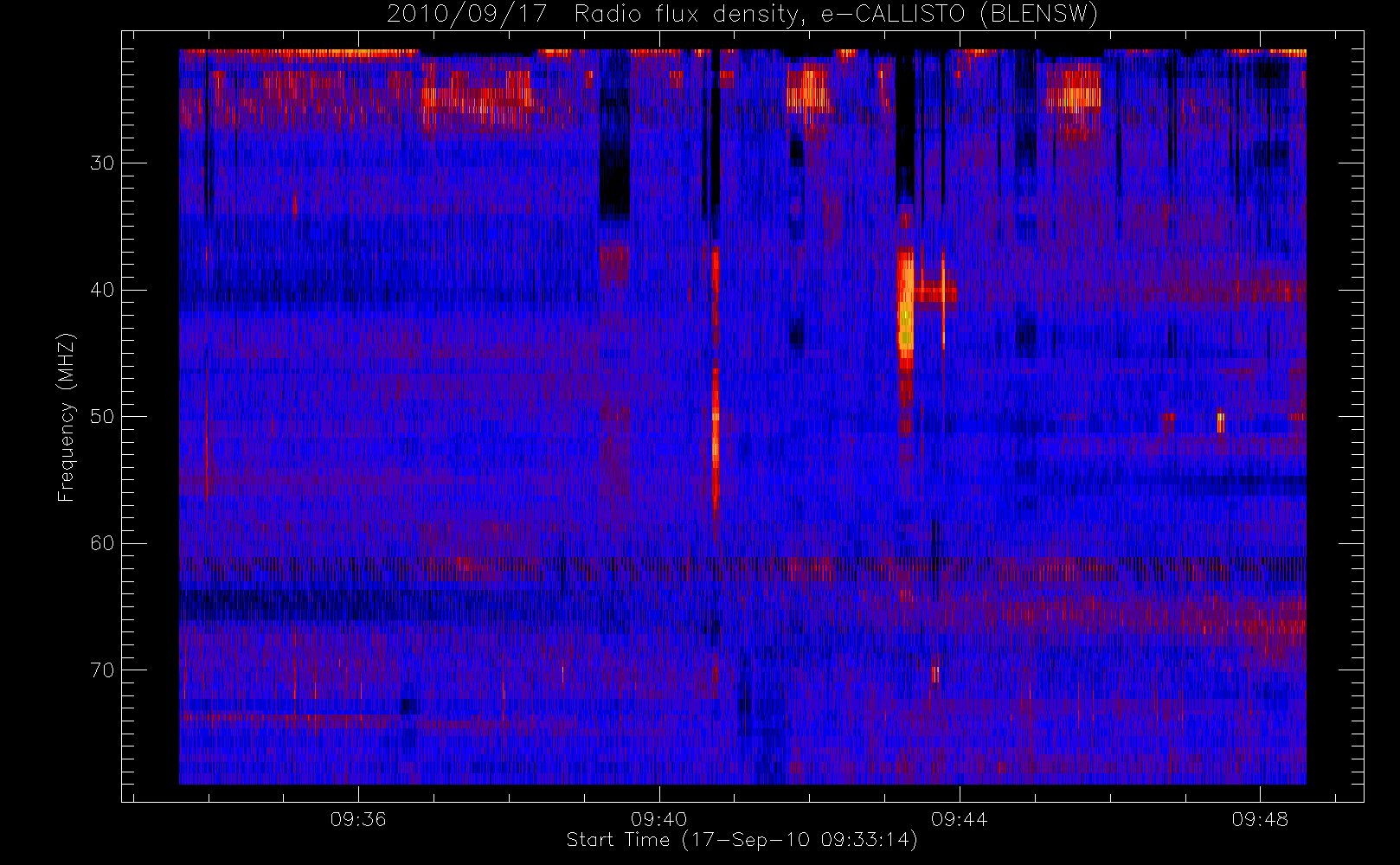
Task: Click the 'Frequency (MHZ)' axis label
Action: click(67, 417)
